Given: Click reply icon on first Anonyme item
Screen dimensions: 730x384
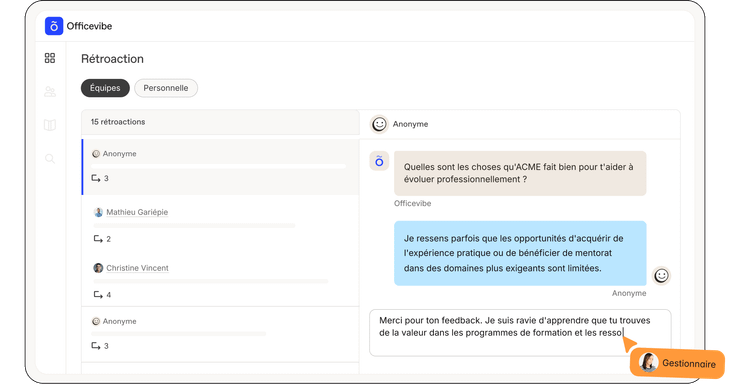Looking at the screenshot, I should click(x=96, y=178).
